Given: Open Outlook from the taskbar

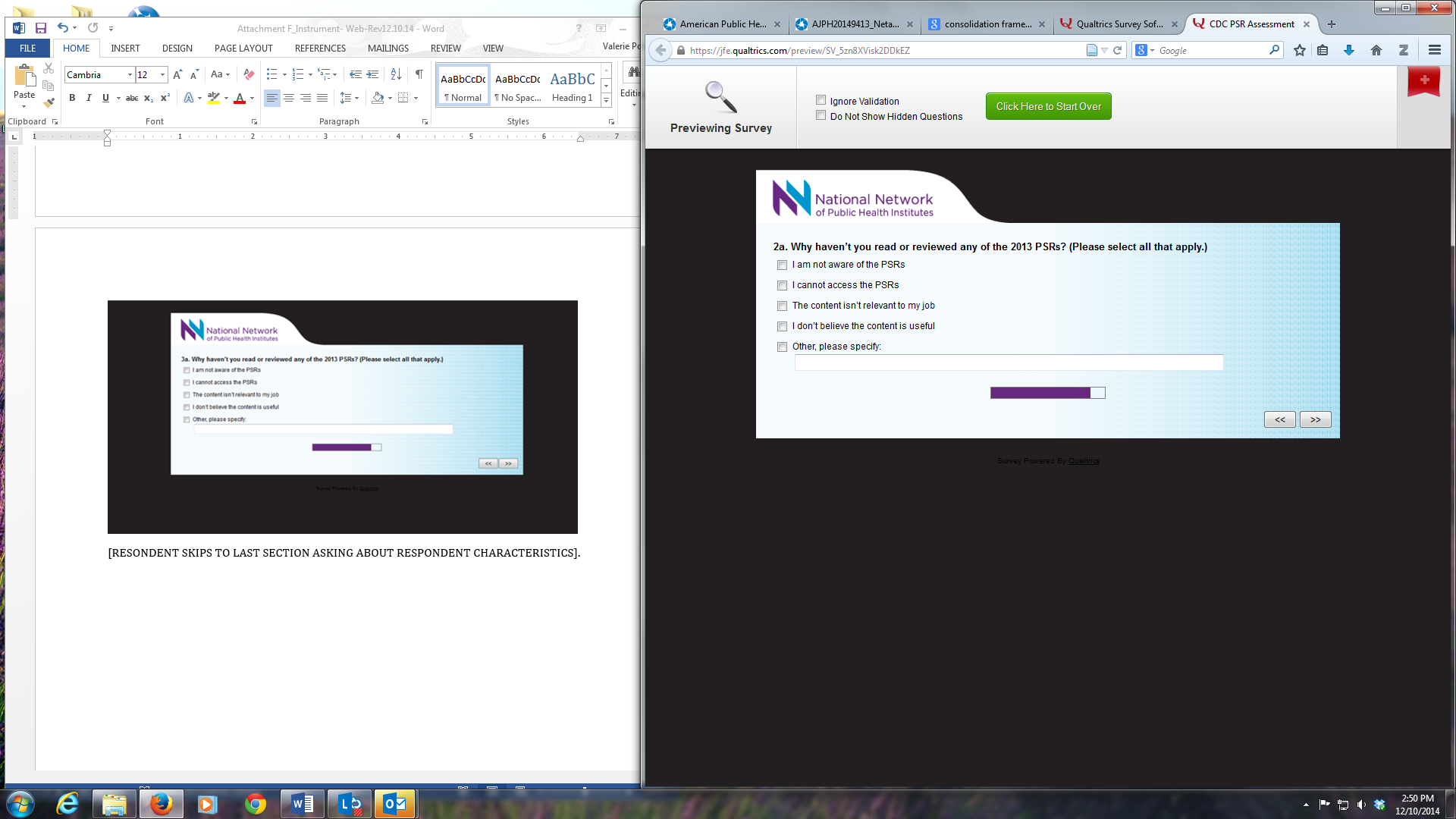Looking at the screenshot, I should [x=394, y=804].
